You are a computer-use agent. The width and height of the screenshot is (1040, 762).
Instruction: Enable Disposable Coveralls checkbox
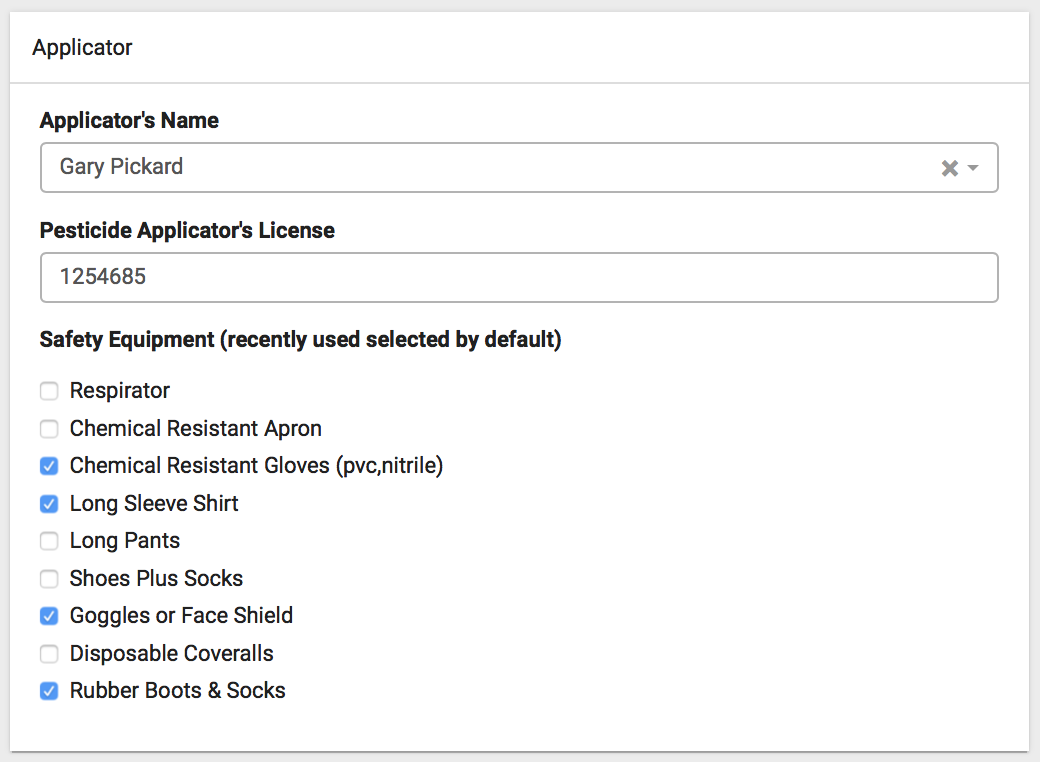49,654
